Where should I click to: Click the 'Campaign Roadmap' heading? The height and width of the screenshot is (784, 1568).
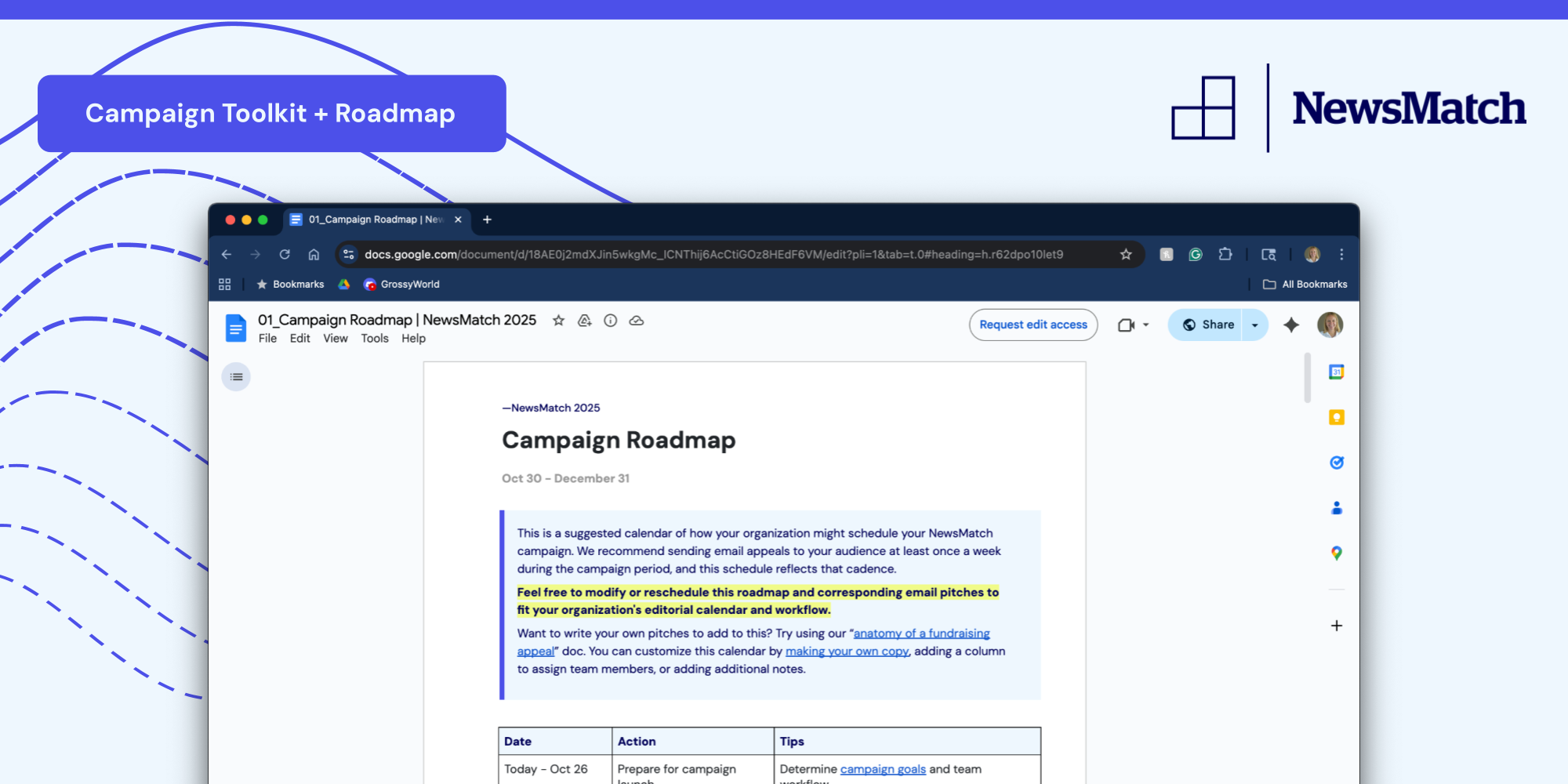tap(619, 441)
